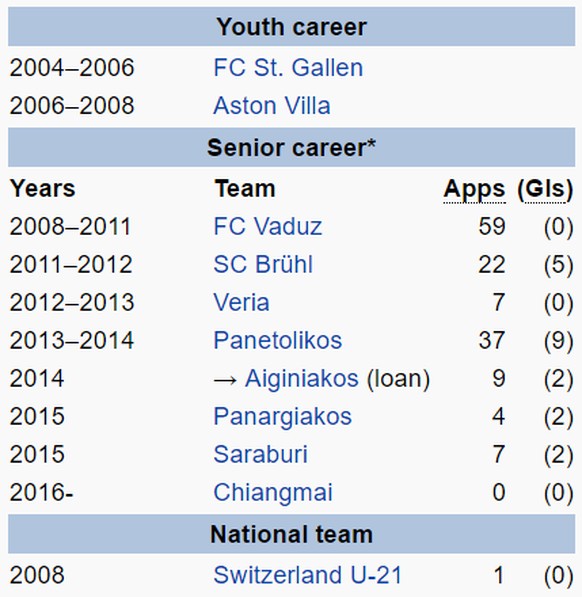Click the 59 appearances value for Vaduz
582x597 pixels.
pyautogui.click(x=492, y=227)
